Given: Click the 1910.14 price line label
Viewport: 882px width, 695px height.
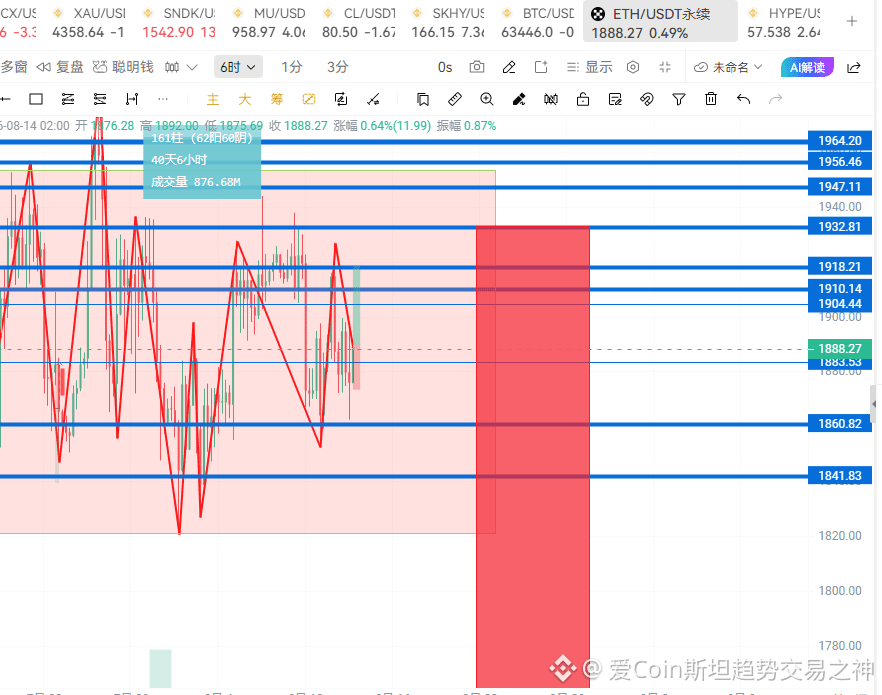Looking at the screenshot, I should (840, 288).
